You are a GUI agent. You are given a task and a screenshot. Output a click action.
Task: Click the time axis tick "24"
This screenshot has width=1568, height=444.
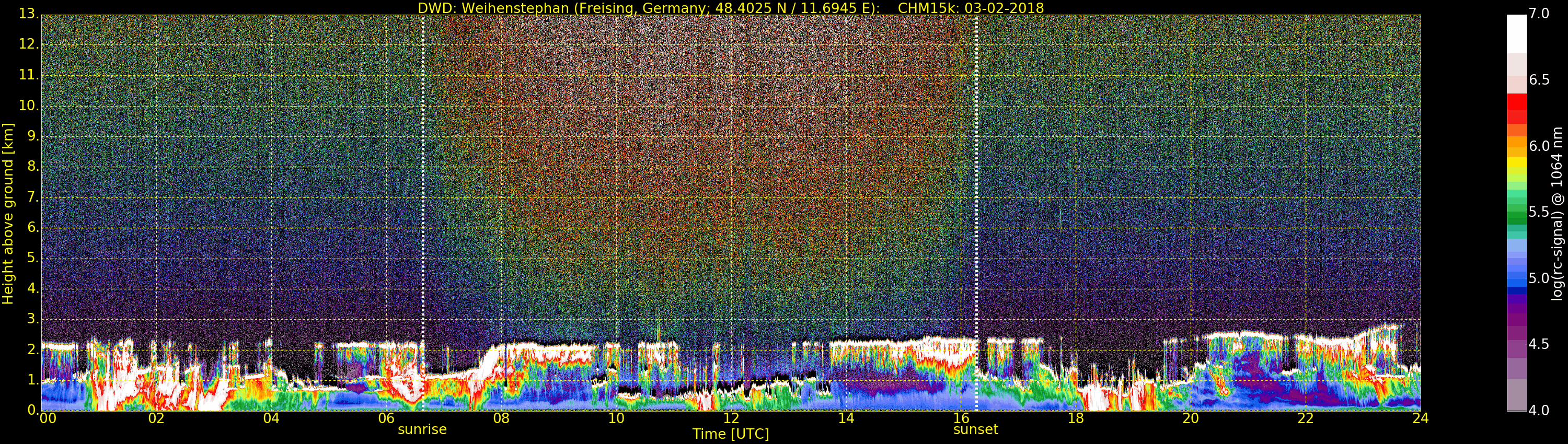coord(1421,418)
